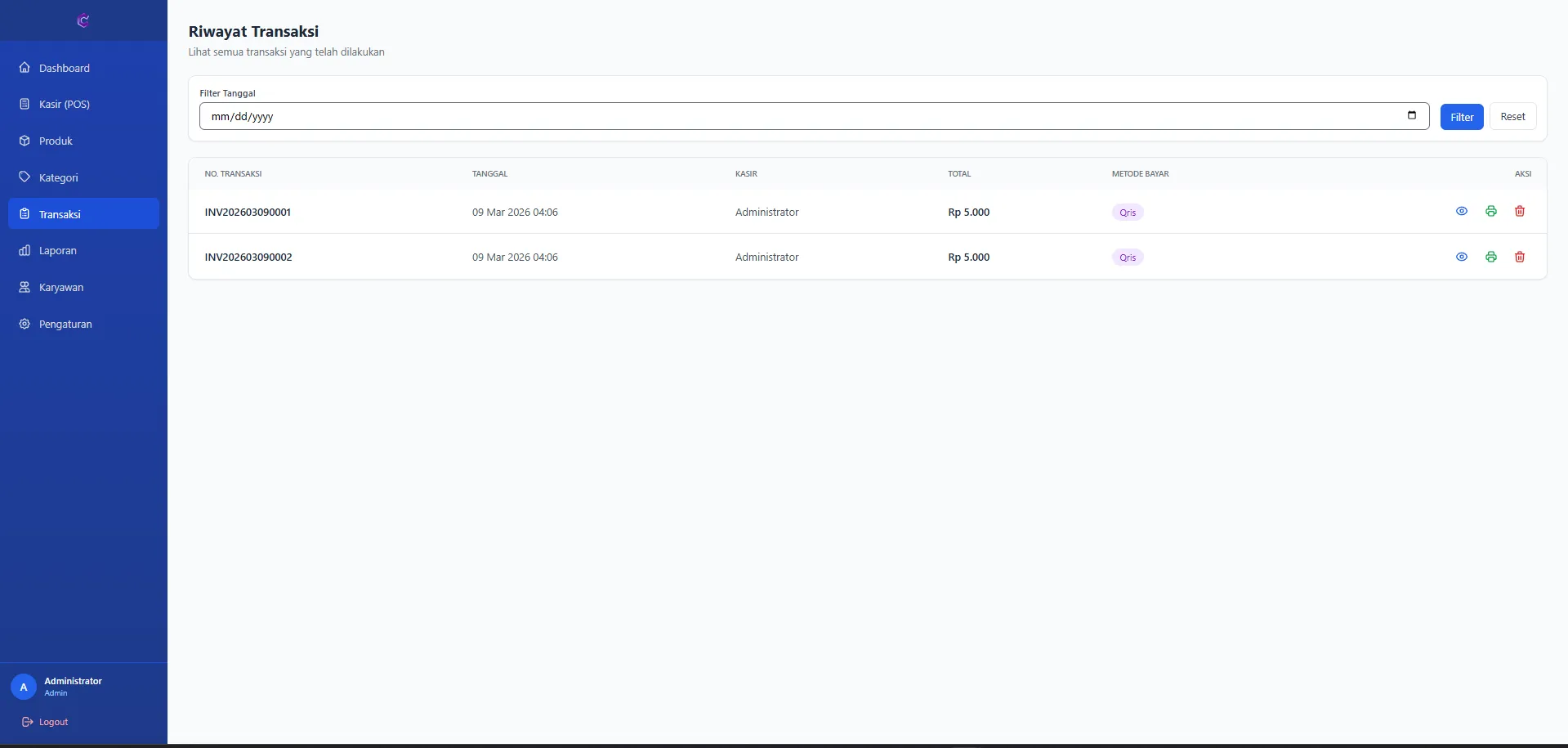The width and height of the screenshot is (1568, 748).
Task: Print receipt for transaction INV202603090001
Action: 1490,211
